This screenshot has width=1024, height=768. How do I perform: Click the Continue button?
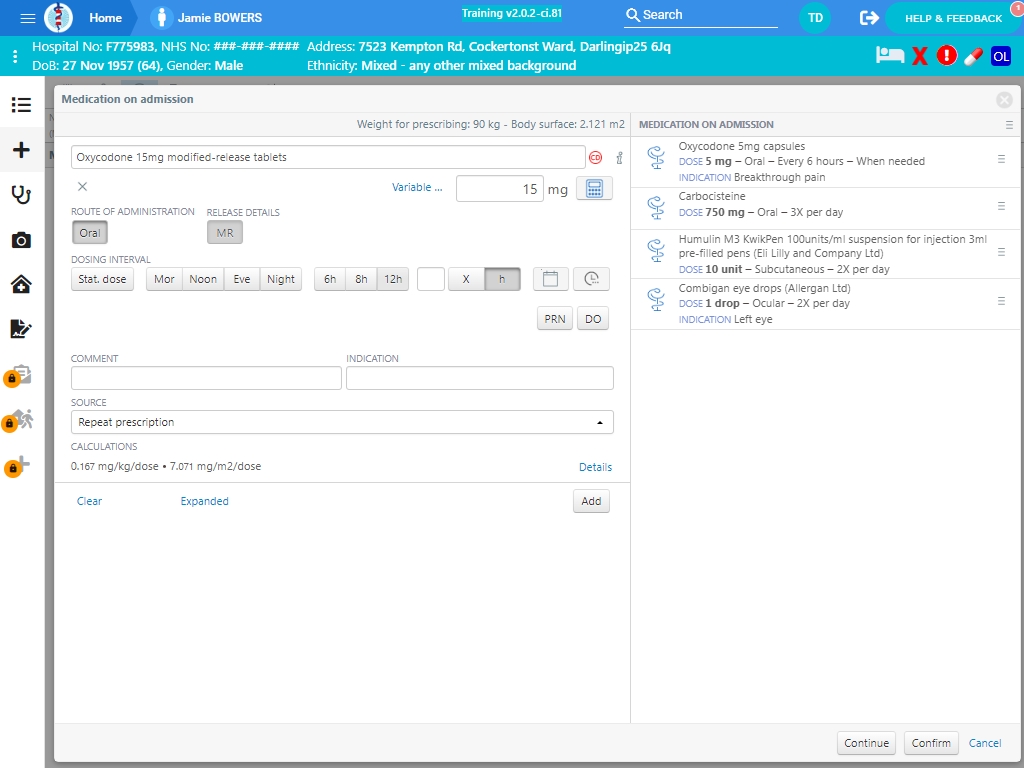pos(866,743)
